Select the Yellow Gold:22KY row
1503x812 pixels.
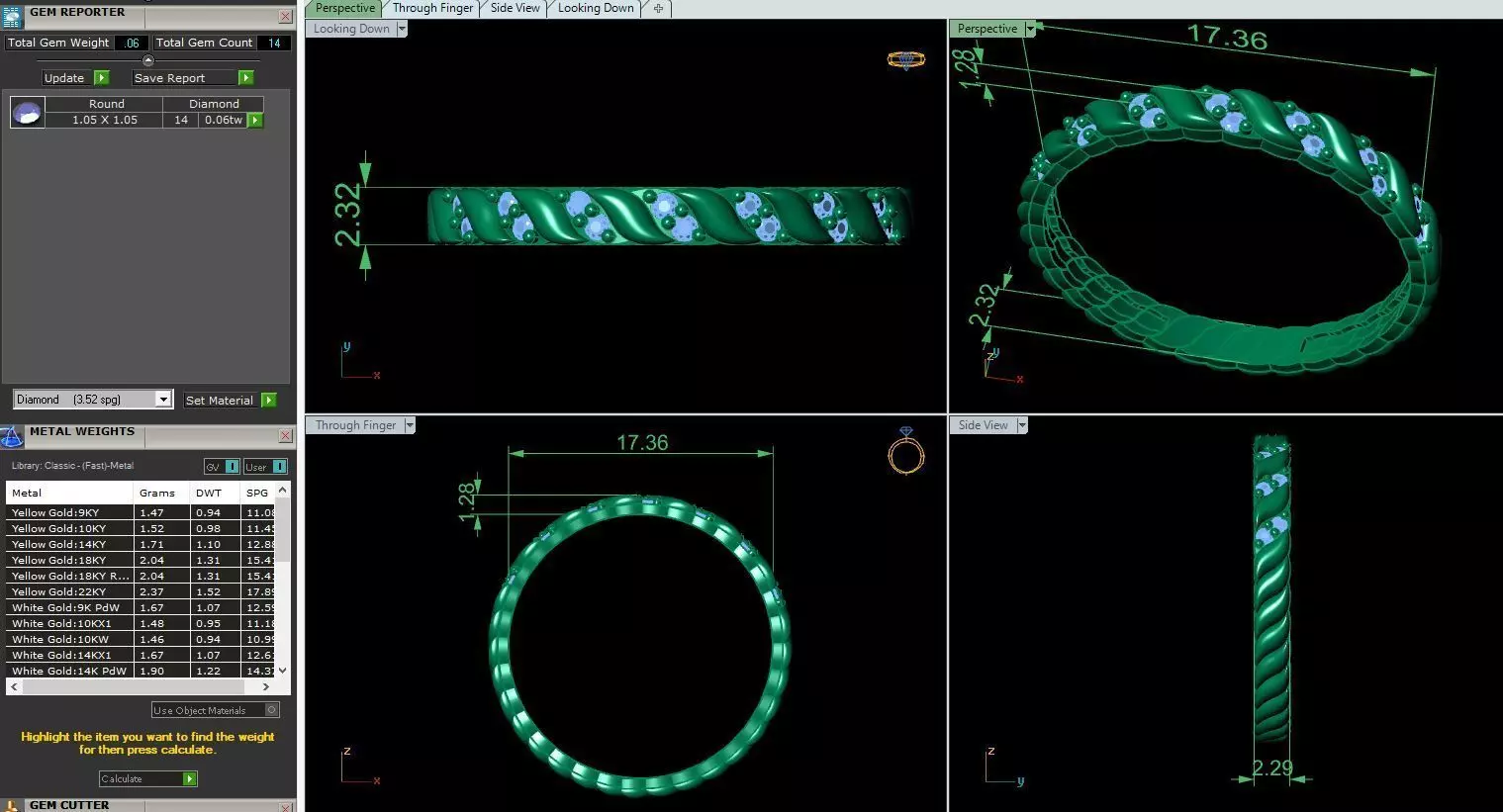click(x=141, y=591)
